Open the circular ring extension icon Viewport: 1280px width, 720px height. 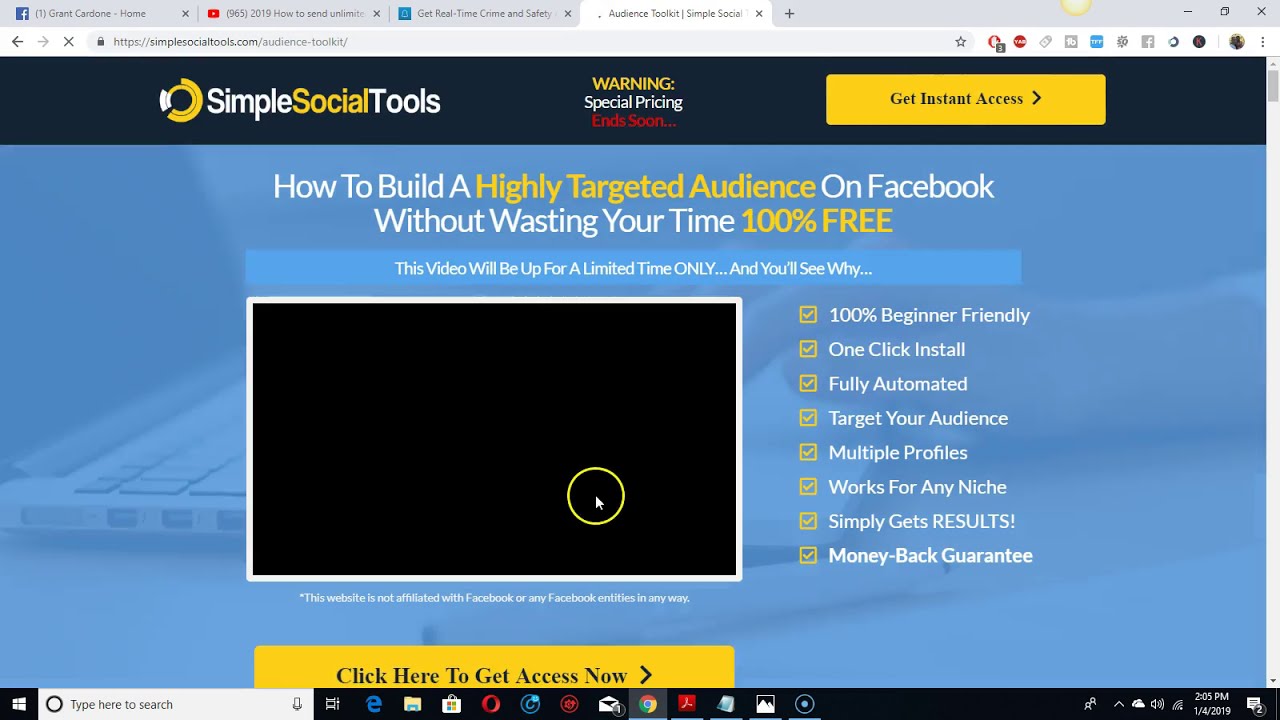(x=1174, y=42)
